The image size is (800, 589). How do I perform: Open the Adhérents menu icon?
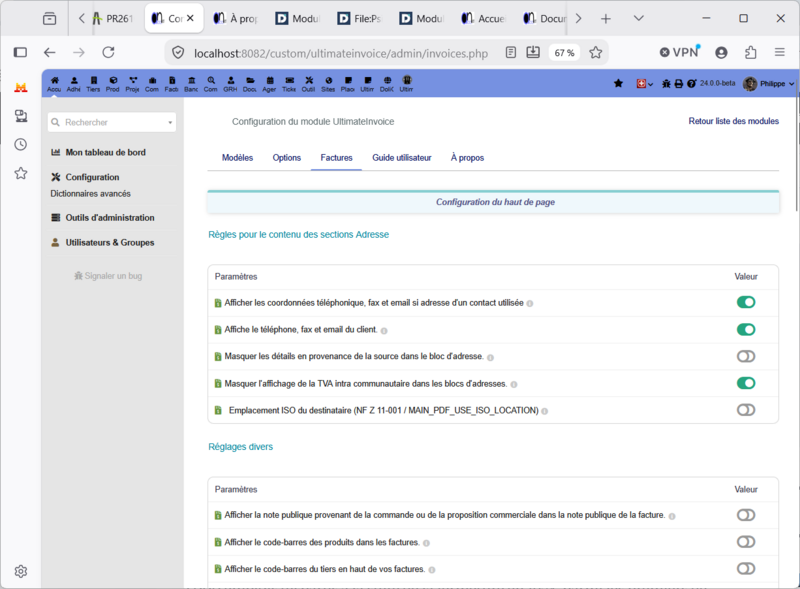click(74, 81)
